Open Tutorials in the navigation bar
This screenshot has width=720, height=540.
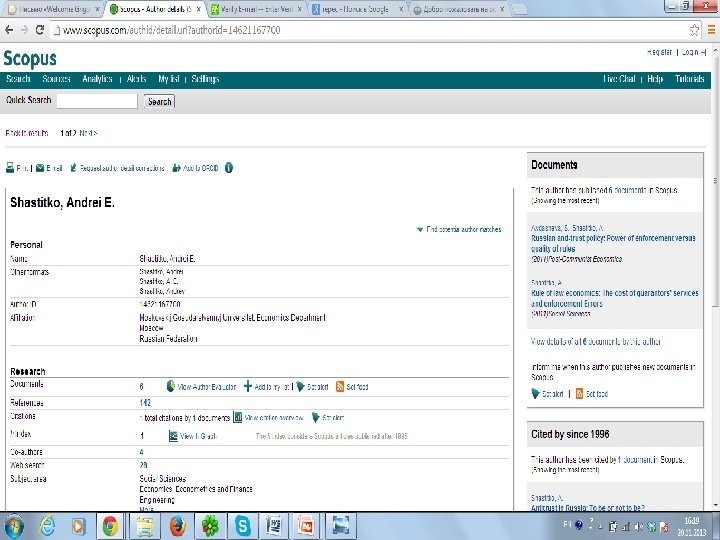[x=690, y=79]
